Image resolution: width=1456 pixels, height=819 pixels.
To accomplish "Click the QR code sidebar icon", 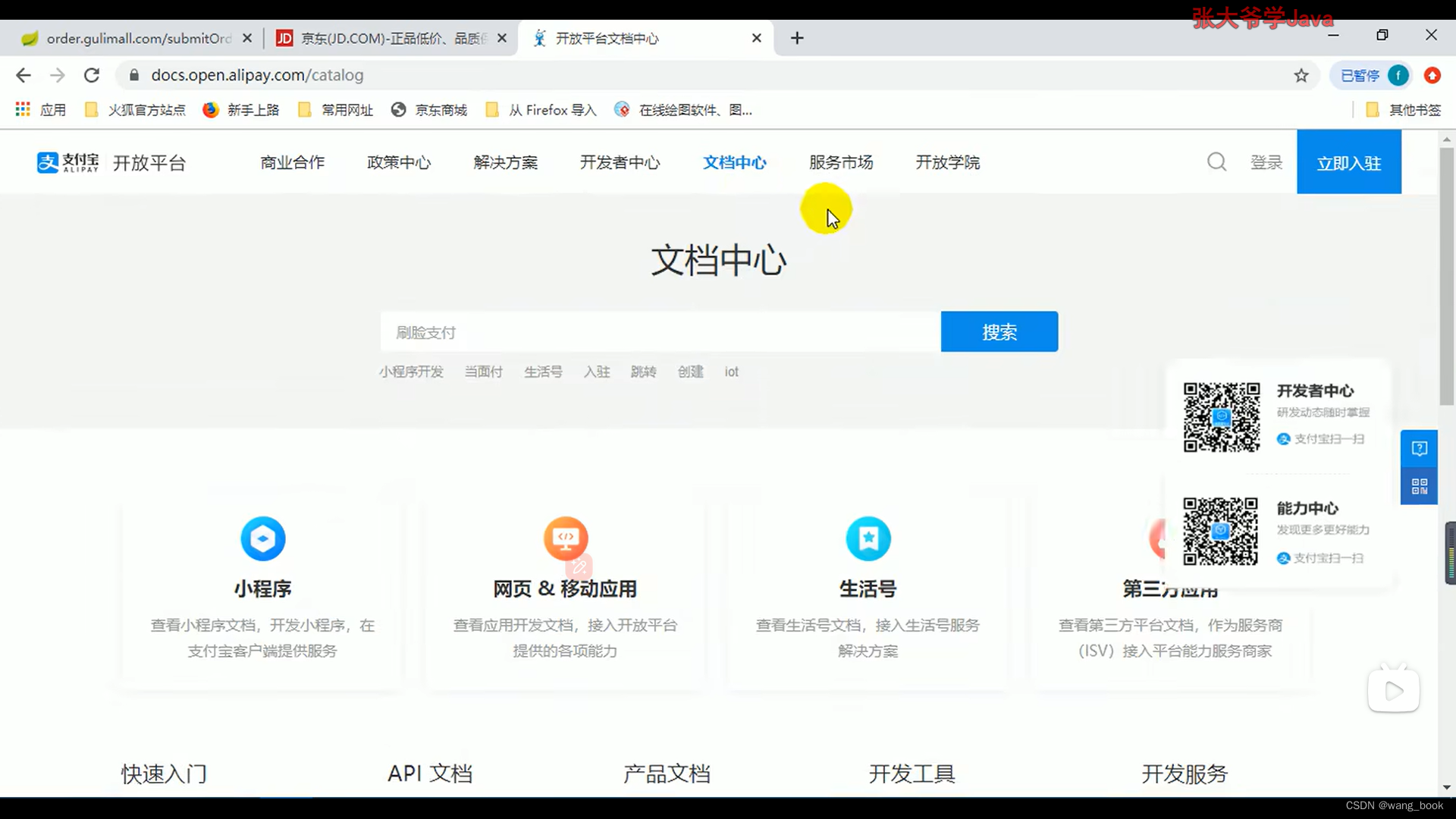I will [1419, 486].
